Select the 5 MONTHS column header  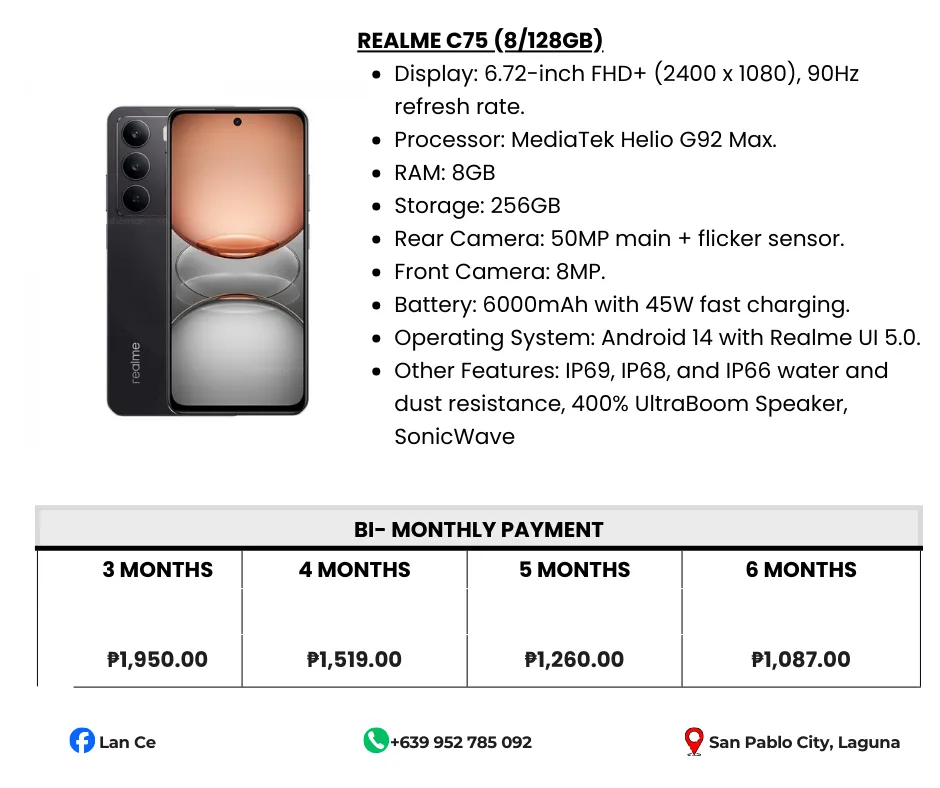click(574, 570)
